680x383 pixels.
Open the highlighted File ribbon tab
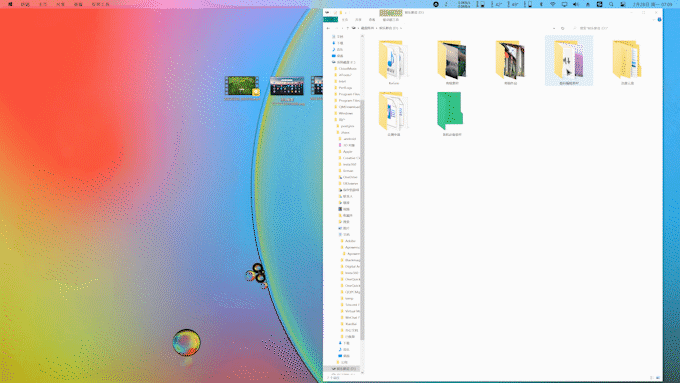pyautogui.click(x=330, y=20)
